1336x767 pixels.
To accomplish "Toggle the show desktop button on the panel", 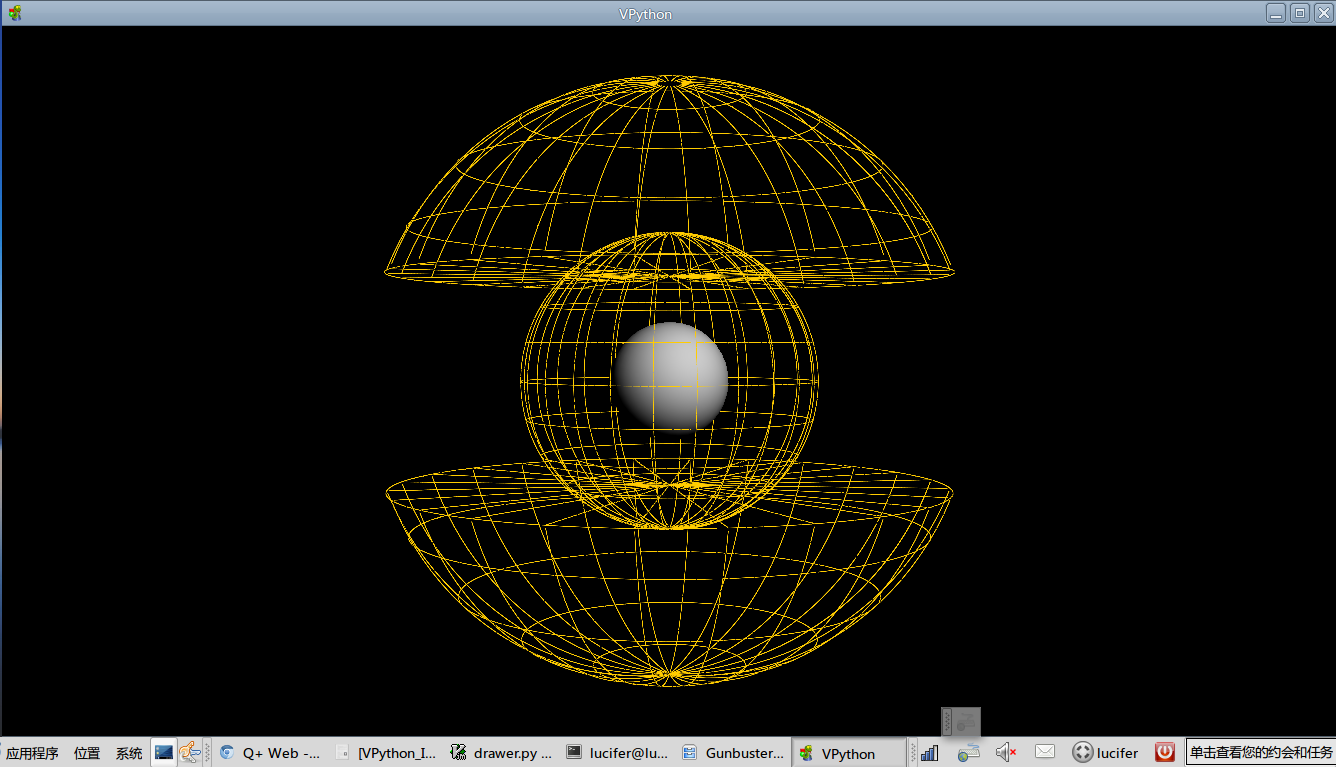I will (164, 751).
